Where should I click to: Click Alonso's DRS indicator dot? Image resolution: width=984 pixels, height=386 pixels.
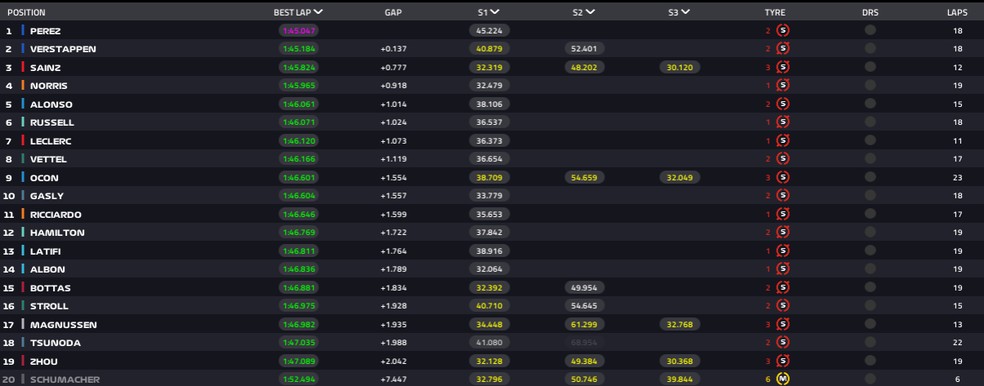[870, 104]
